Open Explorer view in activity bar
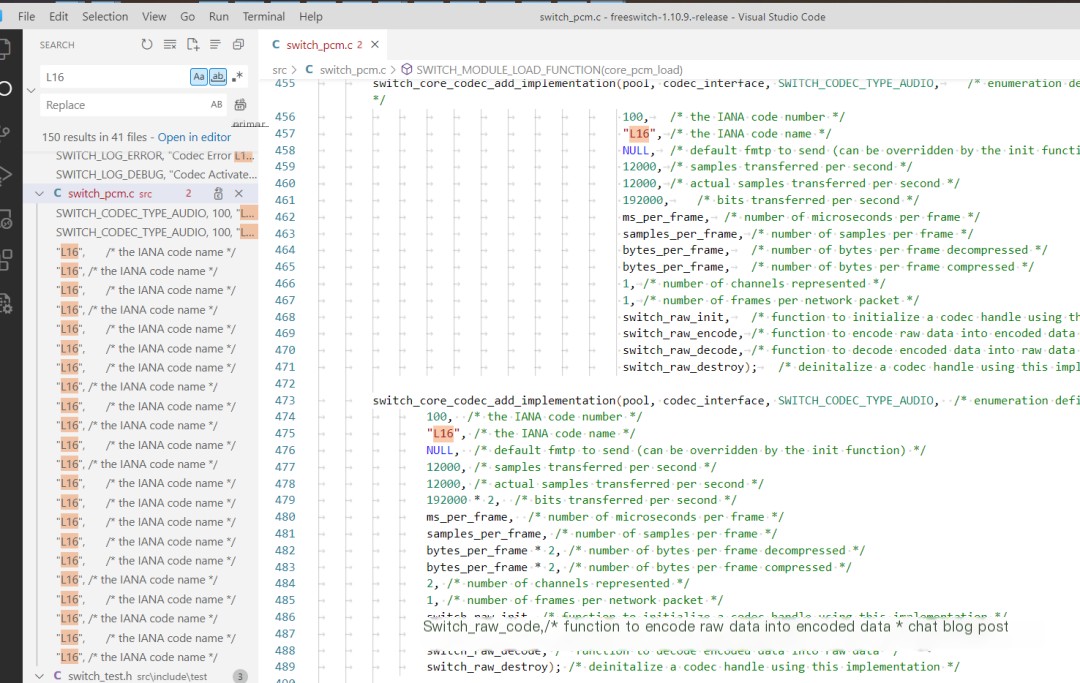1080x683 pixels. click(5, 48)
